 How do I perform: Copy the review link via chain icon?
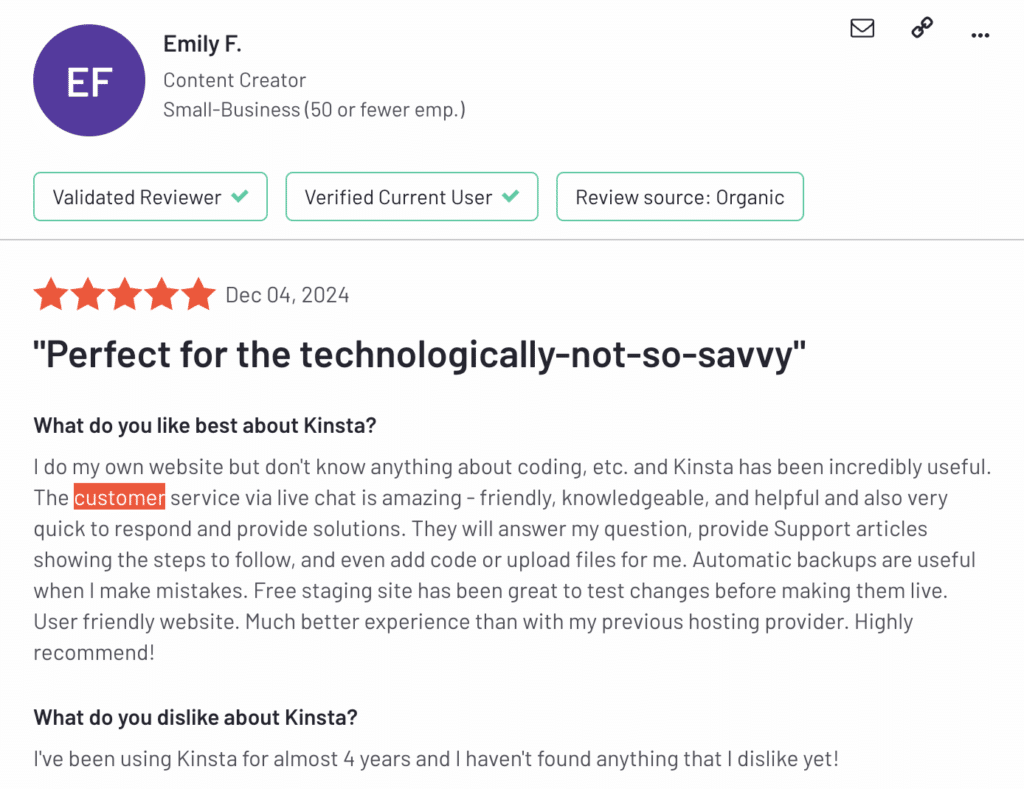(x=921, y=29)
